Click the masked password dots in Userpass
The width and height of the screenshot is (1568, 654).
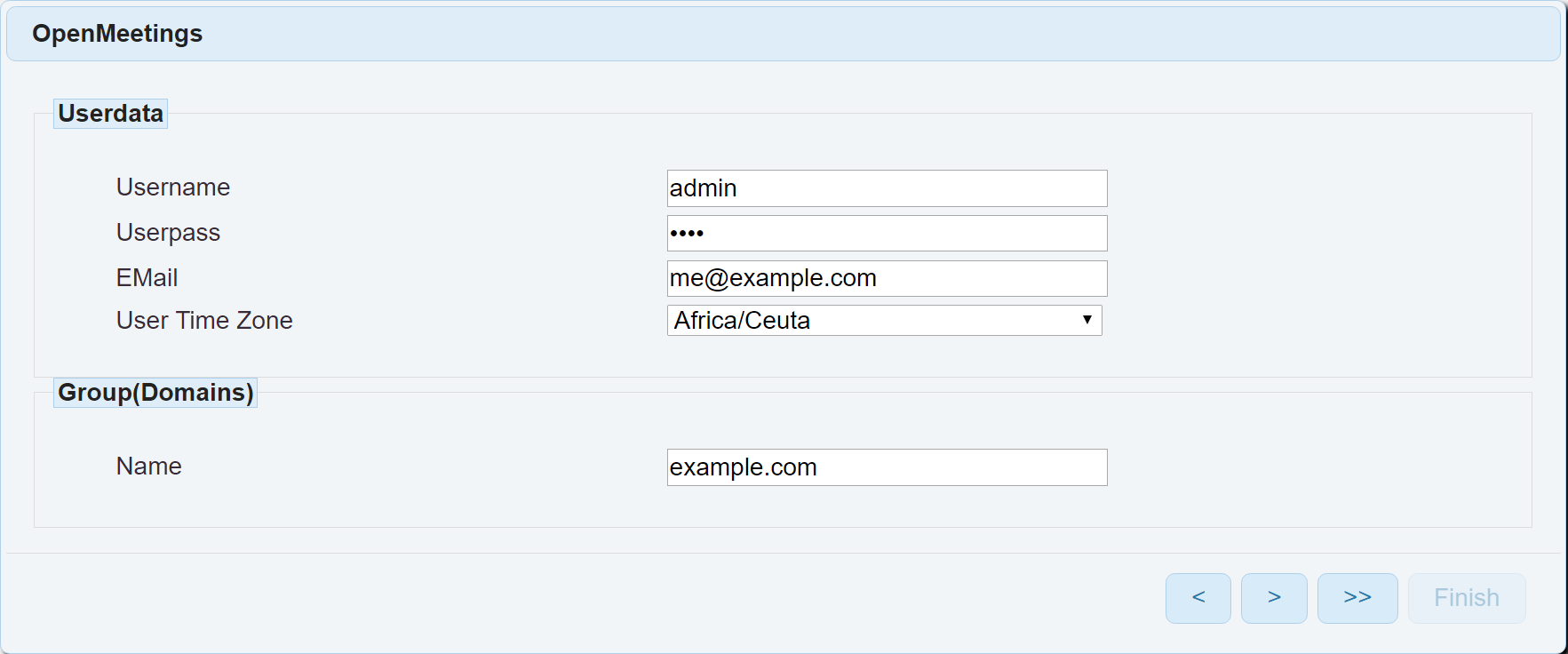click(x=687, y=234)
